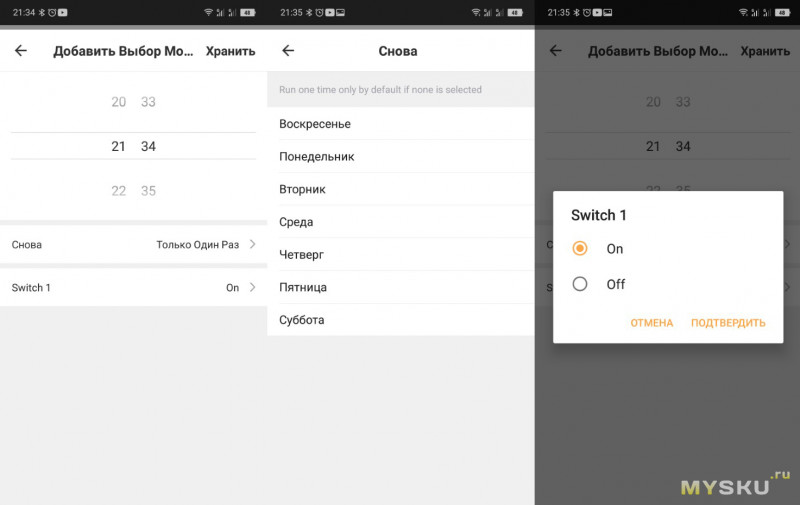Expand Switch 1 On setting chevron
Viewport: 800px width, 505px height.
(253, 287)
